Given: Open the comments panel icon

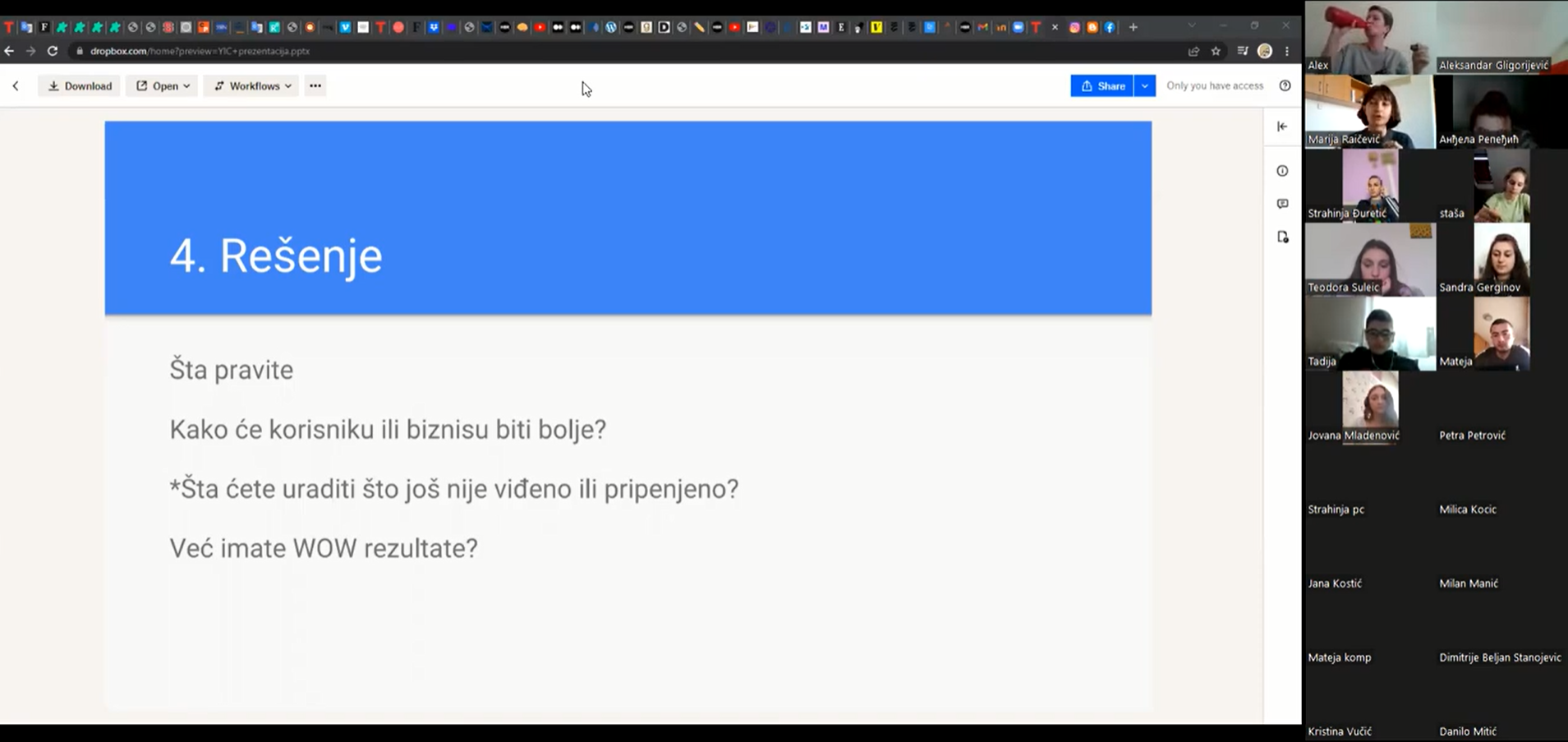Looking at the screenshot, I should (x=1282, y=204).
